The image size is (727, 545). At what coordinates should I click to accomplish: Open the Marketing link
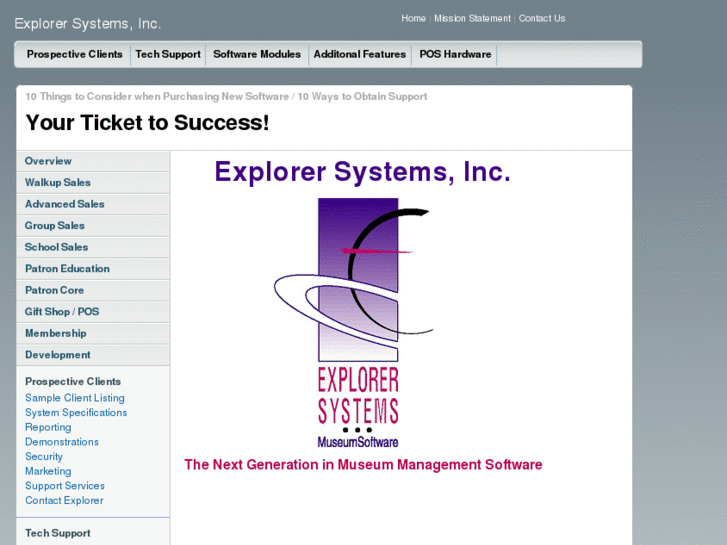(x=48, y=471)
